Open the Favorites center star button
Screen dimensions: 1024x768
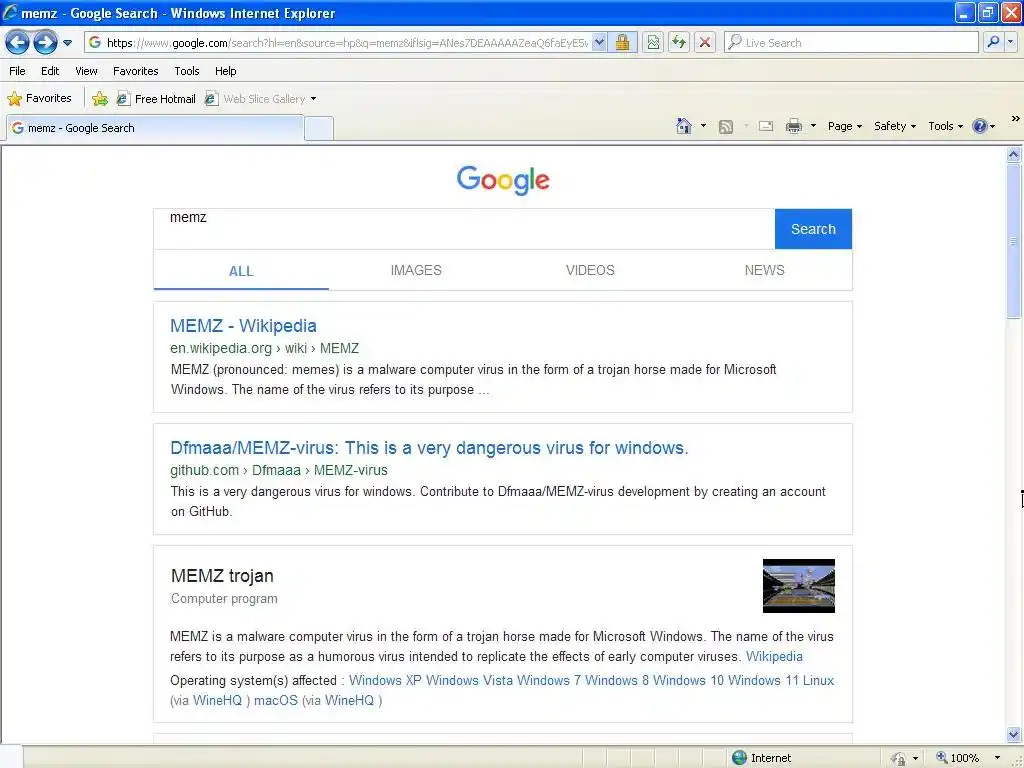(x=39, y=99)
